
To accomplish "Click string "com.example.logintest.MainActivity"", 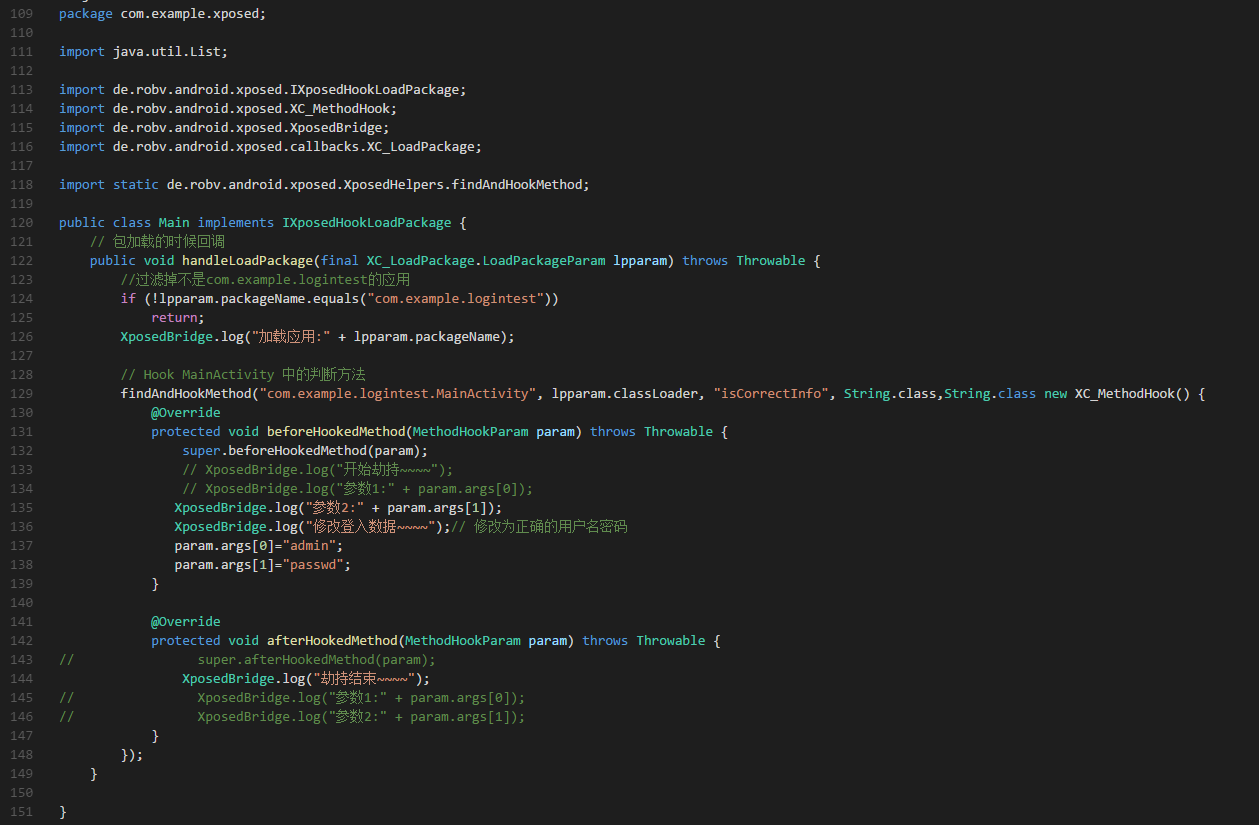I will pos(398,394).
